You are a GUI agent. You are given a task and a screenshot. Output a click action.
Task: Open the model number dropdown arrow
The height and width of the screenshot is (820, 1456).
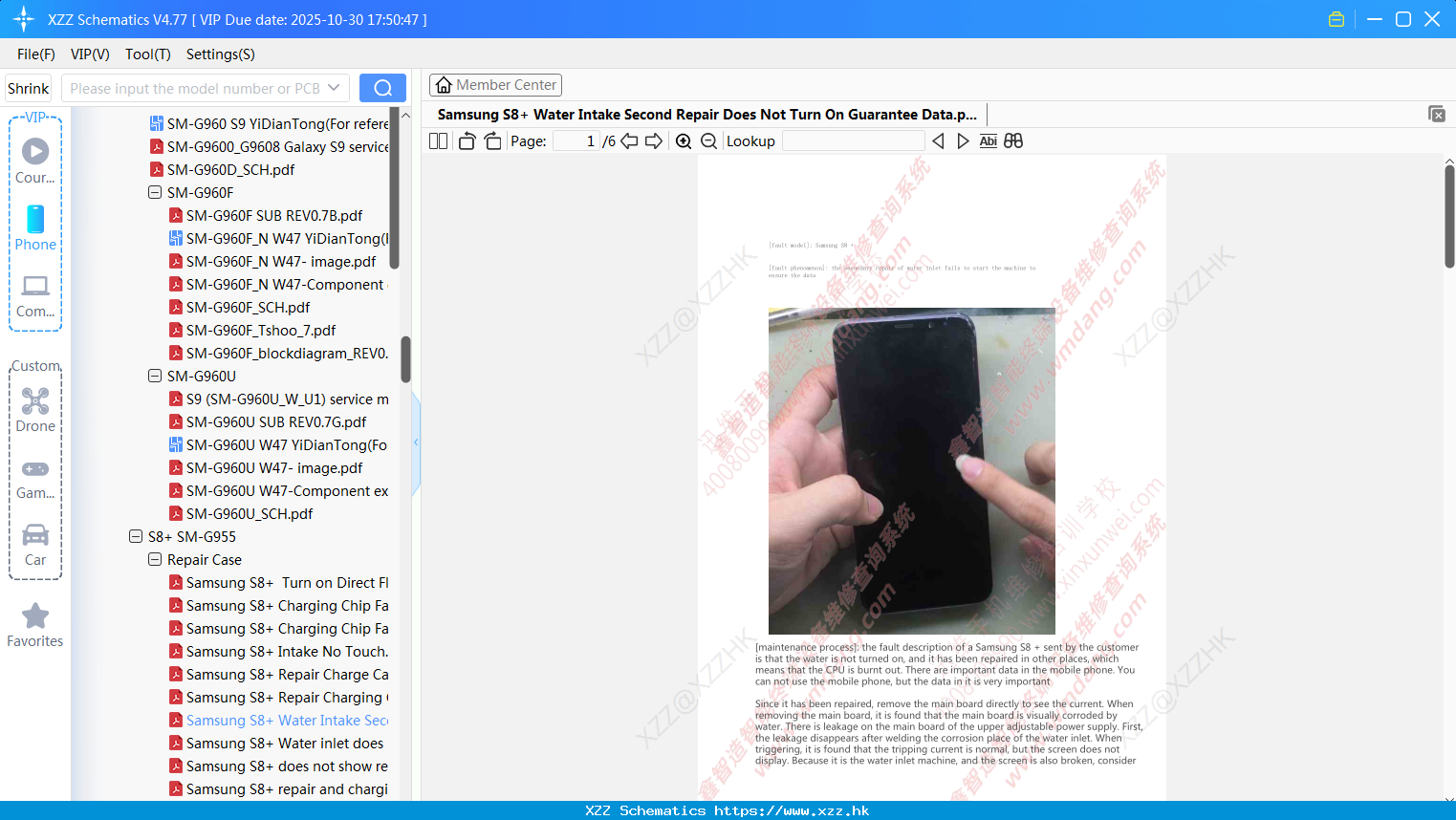[x=334, y=88]
